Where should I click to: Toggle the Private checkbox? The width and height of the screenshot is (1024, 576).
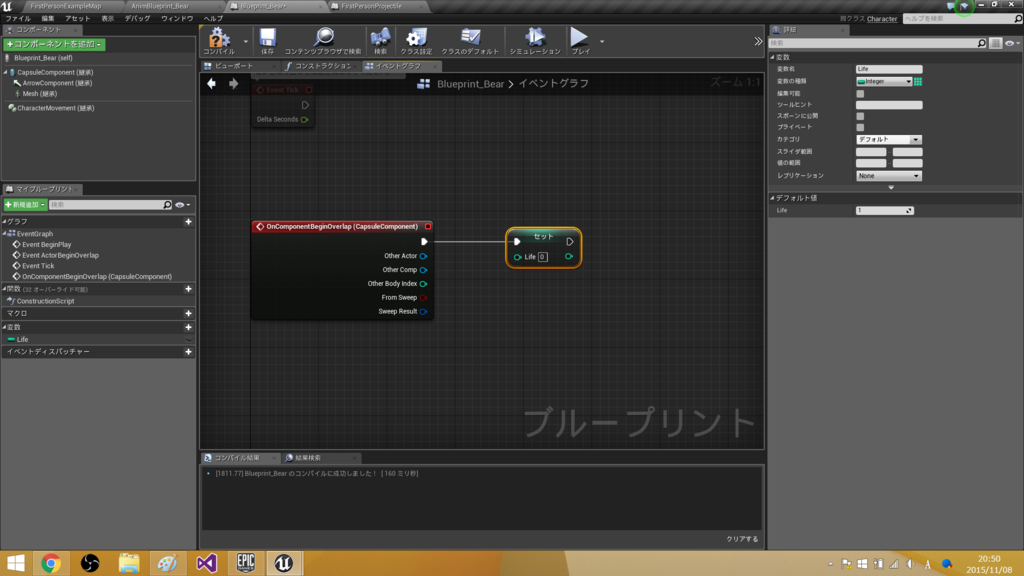point(860,127)
